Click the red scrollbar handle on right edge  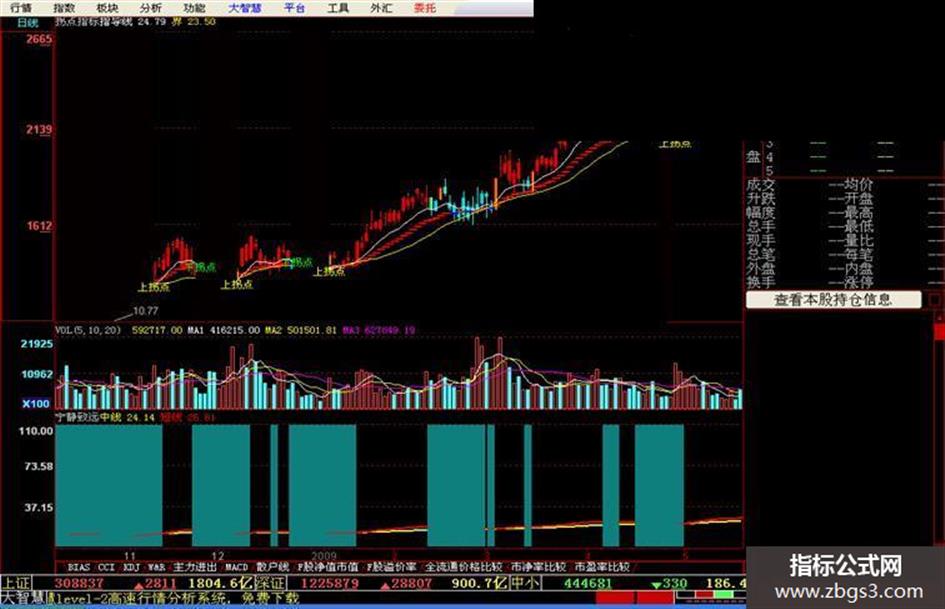coord(939,331)
